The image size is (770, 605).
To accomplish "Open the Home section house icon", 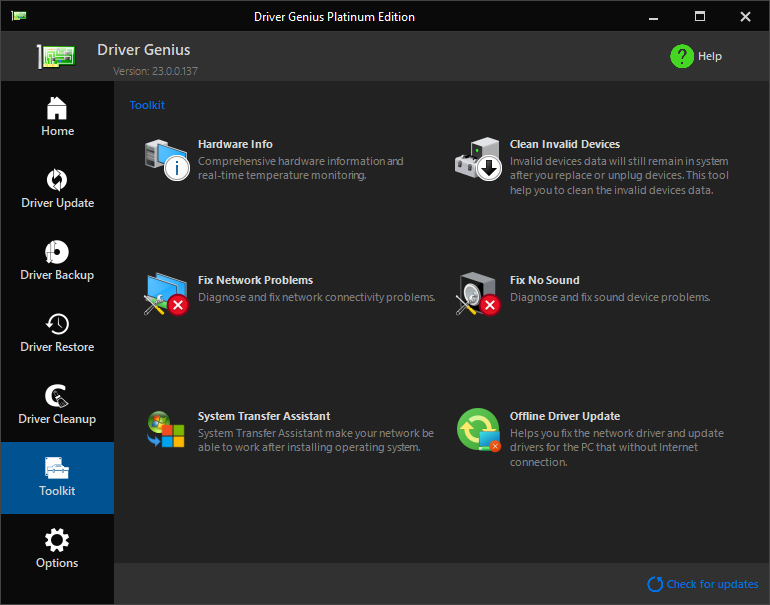I will tap(57, 108).
